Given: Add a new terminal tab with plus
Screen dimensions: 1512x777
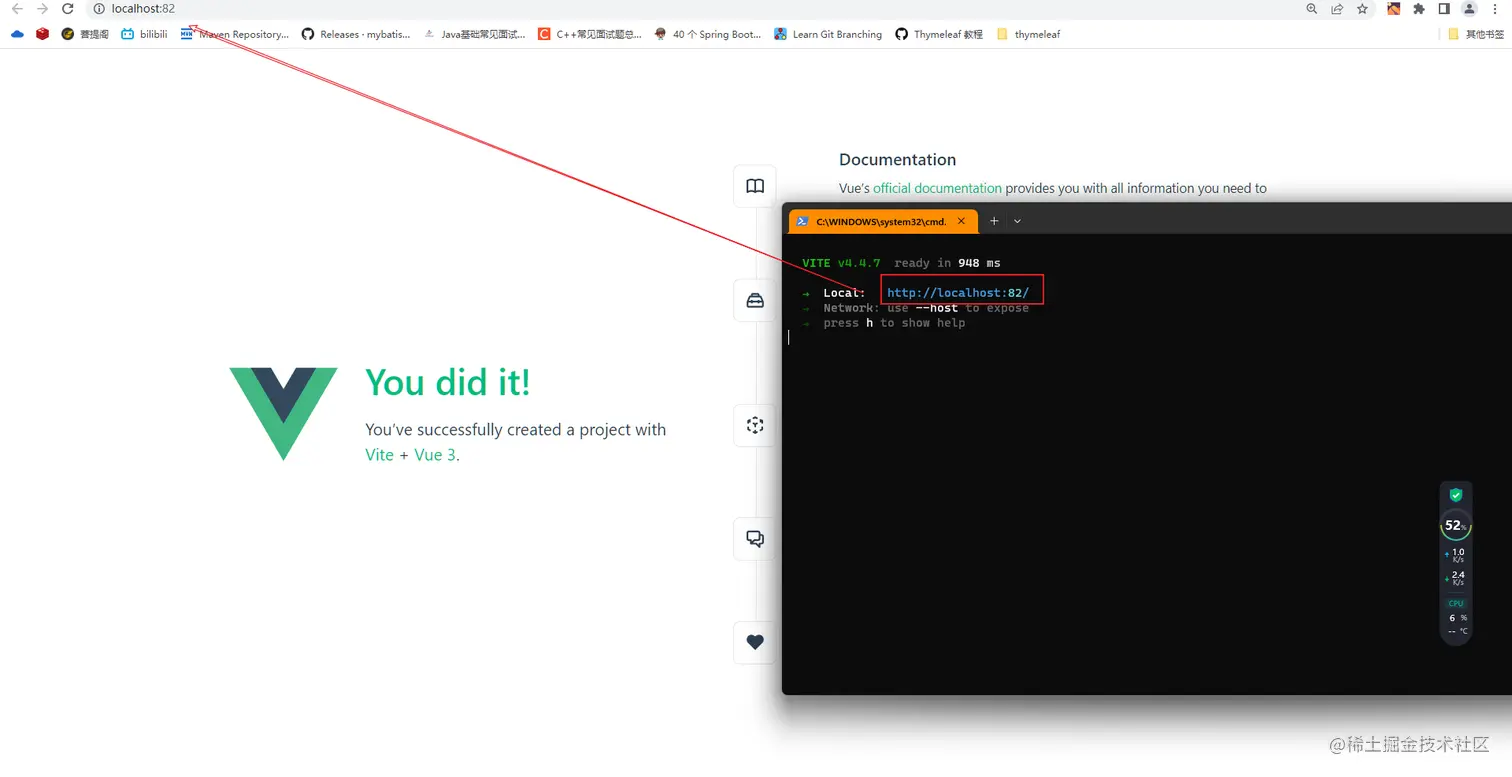Looking at the screenshot, I should pyautogui.click(x=994, y=221).
